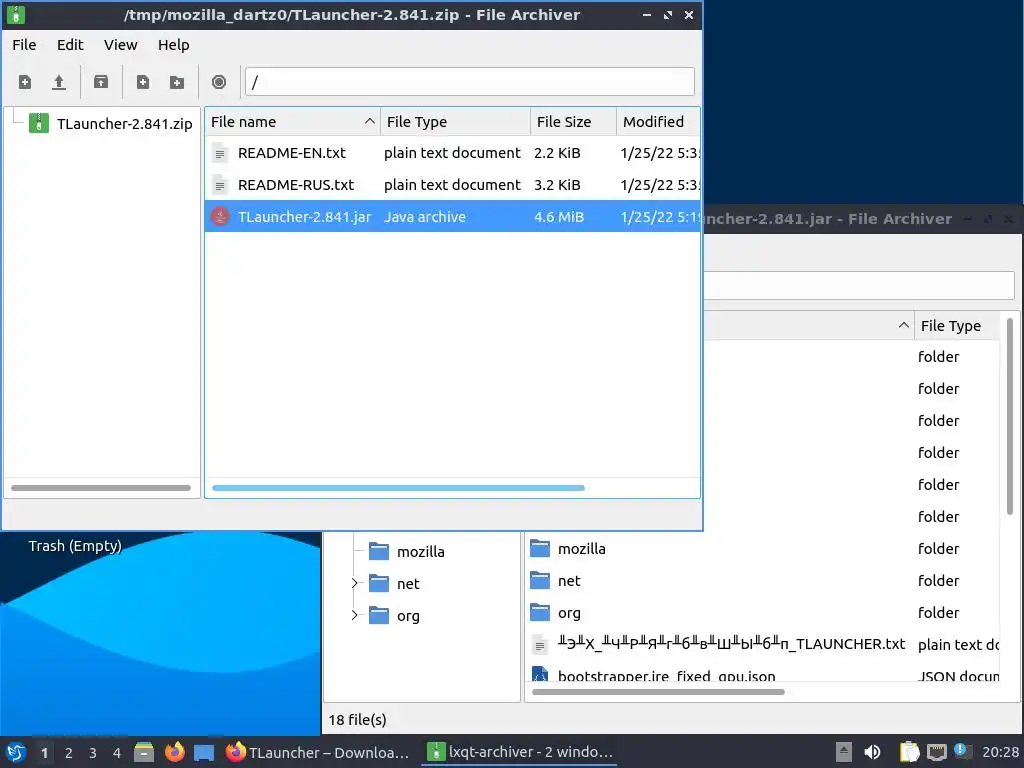The height and width of the screenshot is (768, 1024).
Task: Click the net folder icon in back window tree
Action: coord(379,583)
